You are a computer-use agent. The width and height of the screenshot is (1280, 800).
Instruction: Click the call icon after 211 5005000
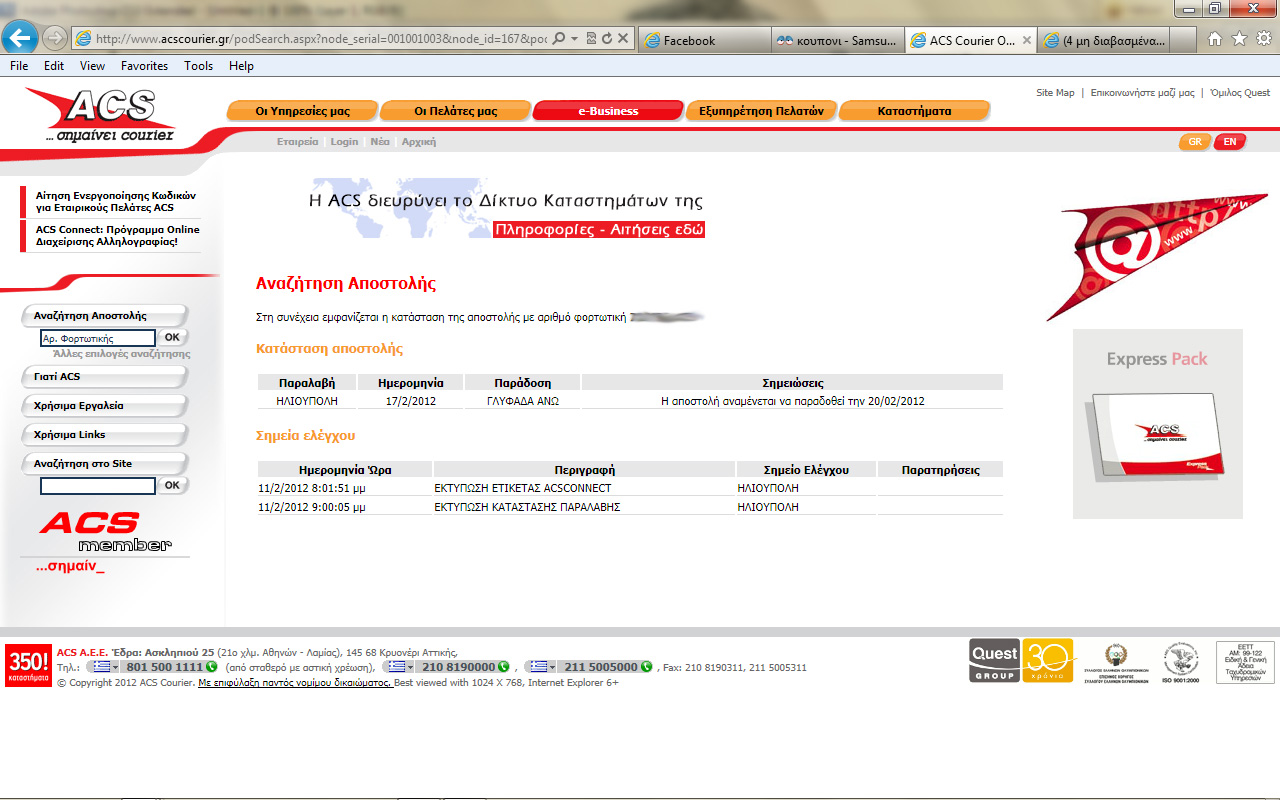coord(647,667)
